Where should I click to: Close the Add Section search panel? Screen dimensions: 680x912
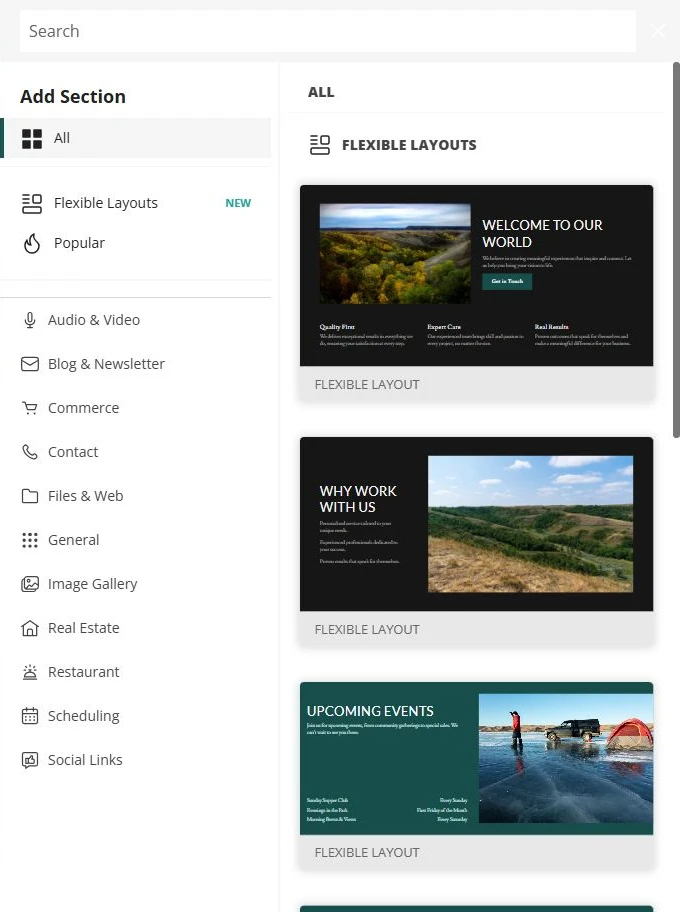pos(658,31)
